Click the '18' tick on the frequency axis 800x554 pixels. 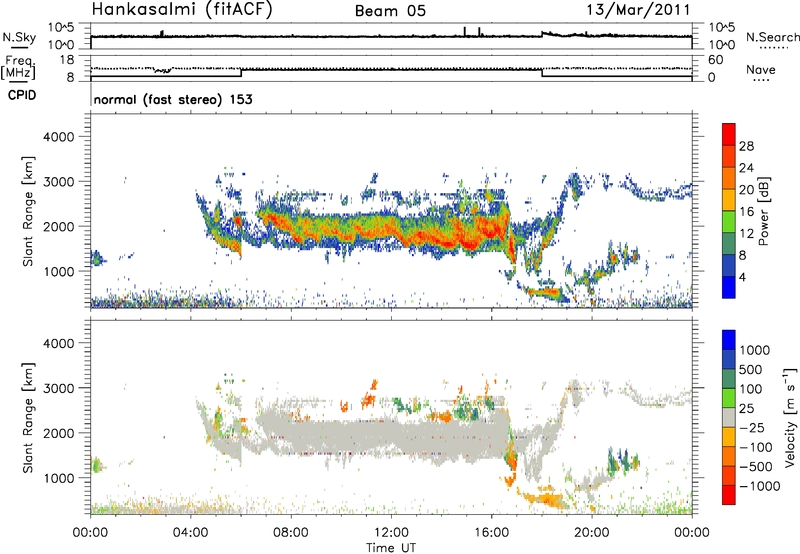[x=67, y=60]
